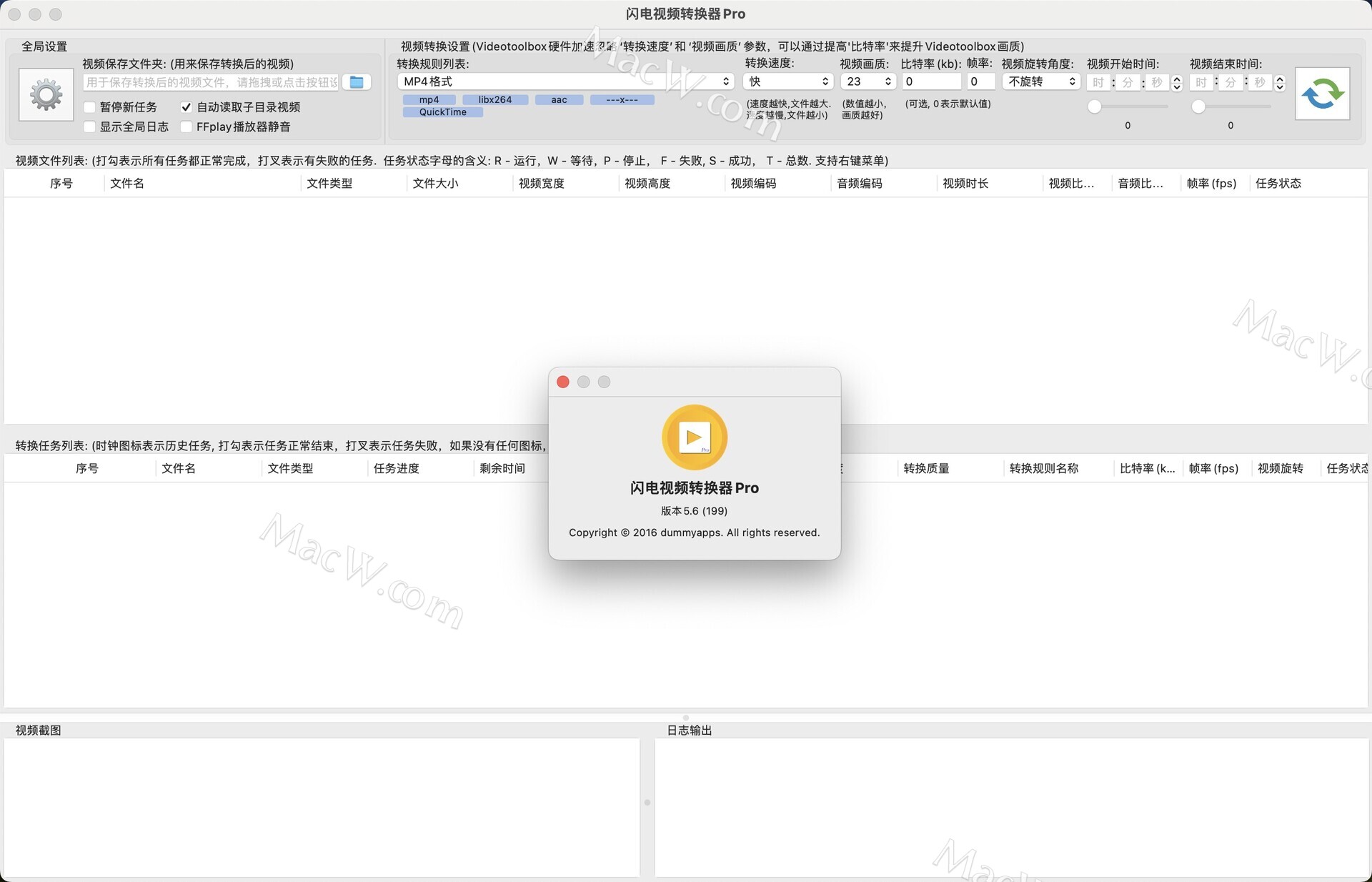This screenshot has width=1372, height=882.
Task: Open the MP4格式 conversion rule dropdown
Action: coord(566,81)
